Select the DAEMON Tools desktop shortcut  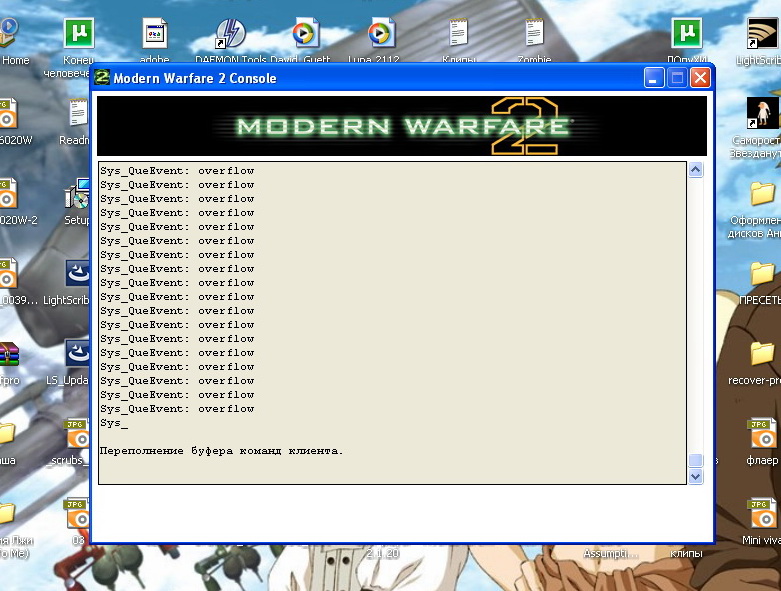(230, 33)
